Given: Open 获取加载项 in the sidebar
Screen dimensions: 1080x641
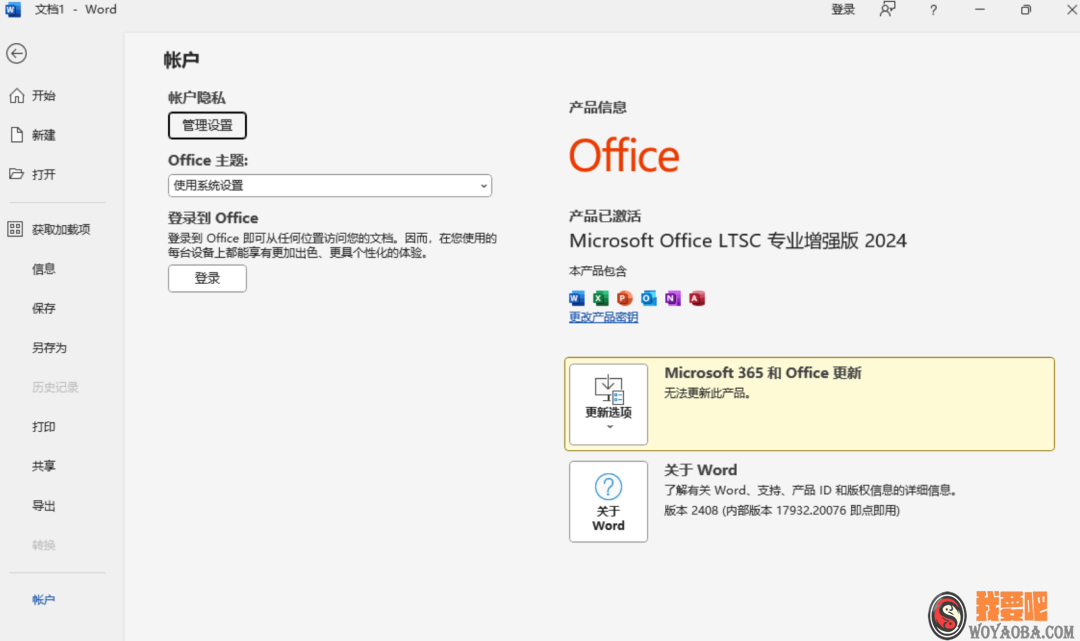Looking at the screenshot, I should coord(60,229).
